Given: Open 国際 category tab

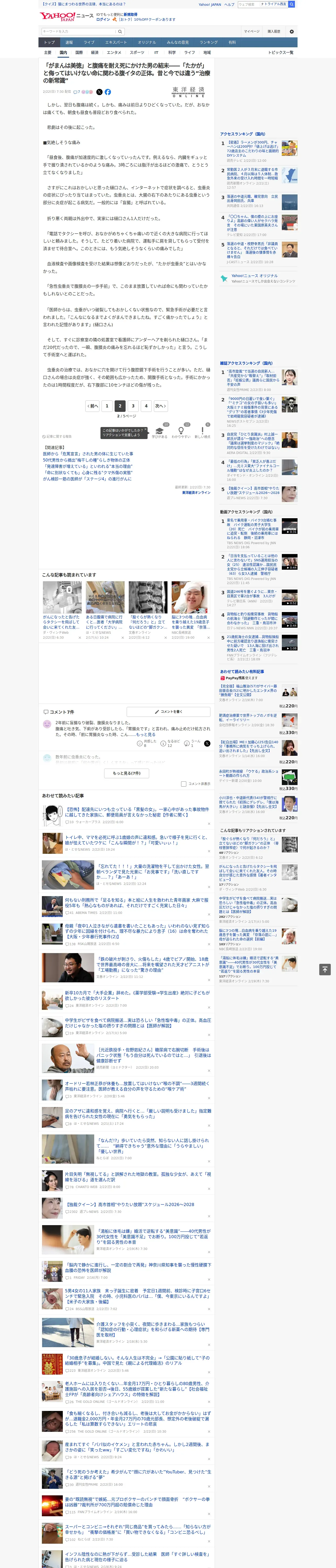Looking at the screenshot, I should pyautogui.click(x=79, y=52).
